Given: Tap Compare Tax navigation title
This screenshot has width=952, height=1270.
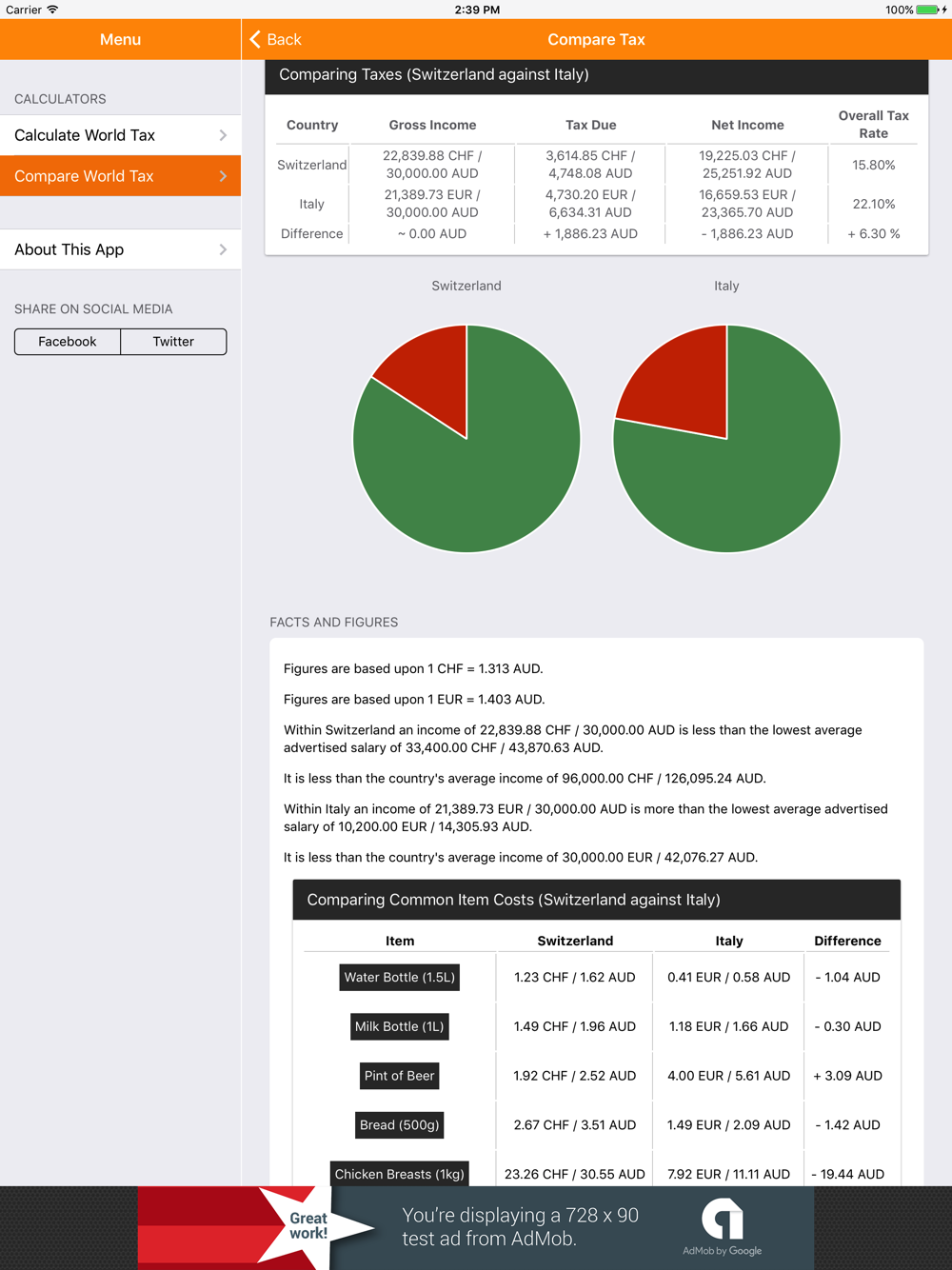Looking at the screenshot, I should (x=596, y=39).
